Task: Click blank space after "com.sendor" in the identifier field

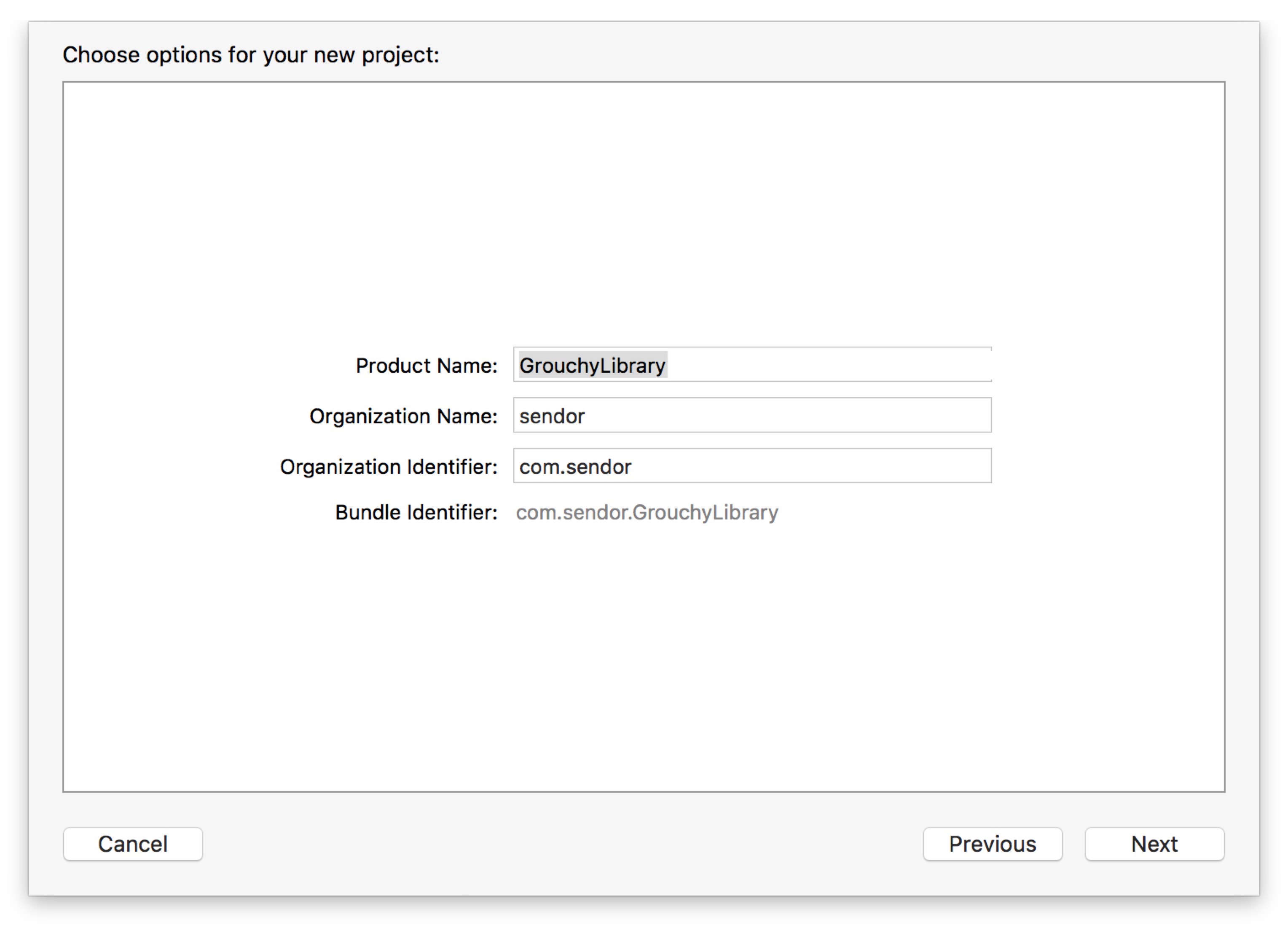Action: [x=812, y=466]
